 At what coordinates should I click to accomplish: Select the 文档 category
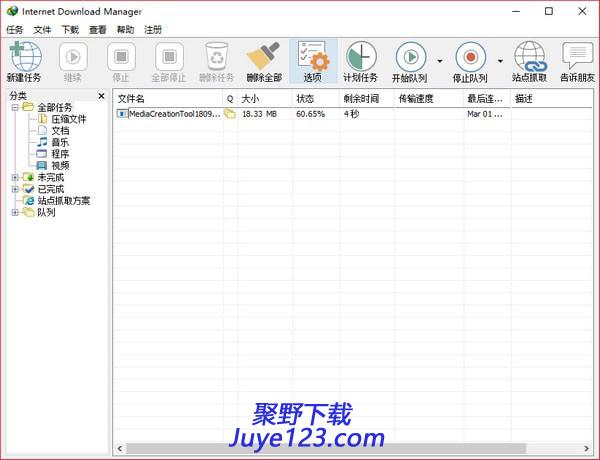click(60, 131)
